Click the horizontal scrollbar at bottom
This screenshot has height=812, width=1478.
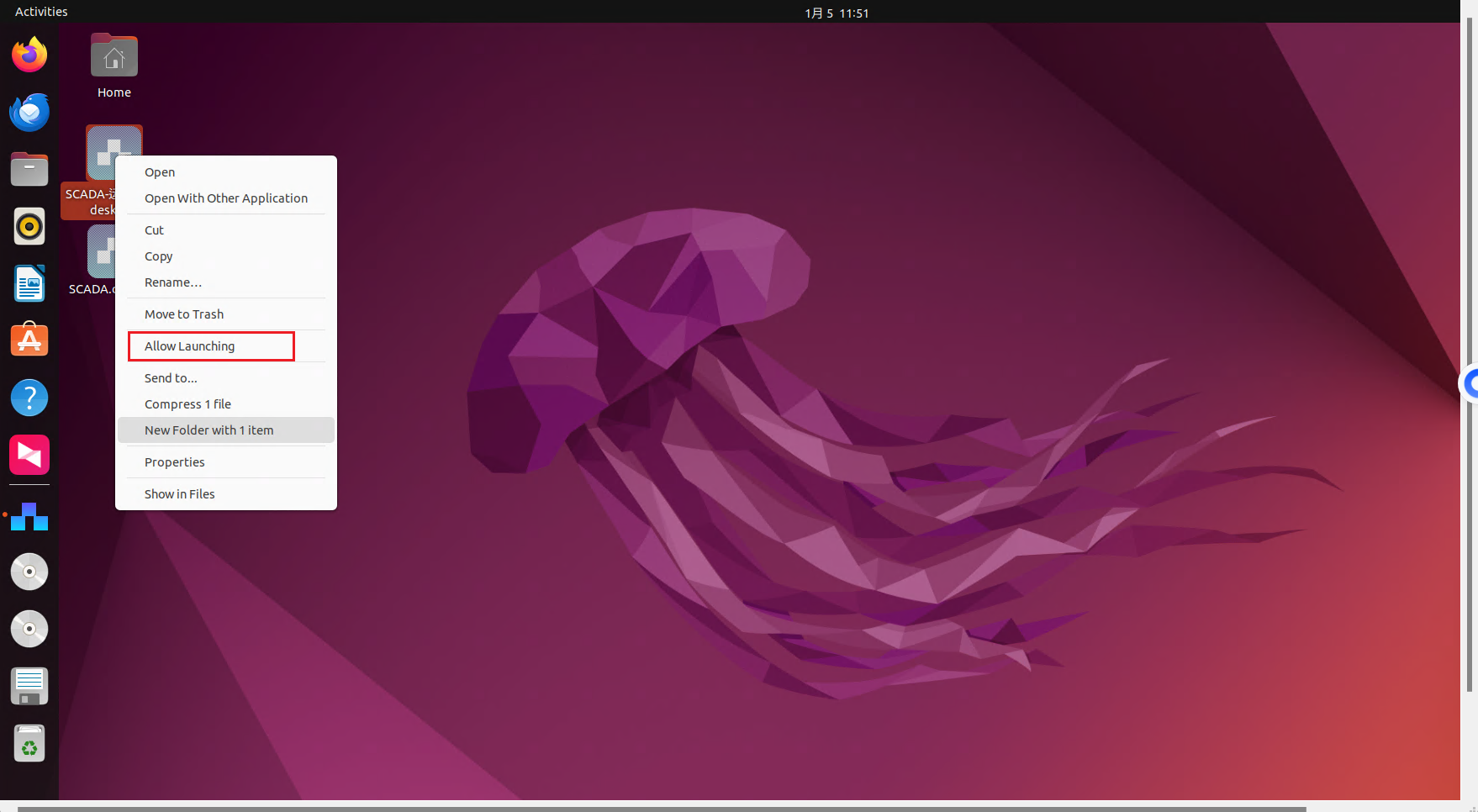661,809
